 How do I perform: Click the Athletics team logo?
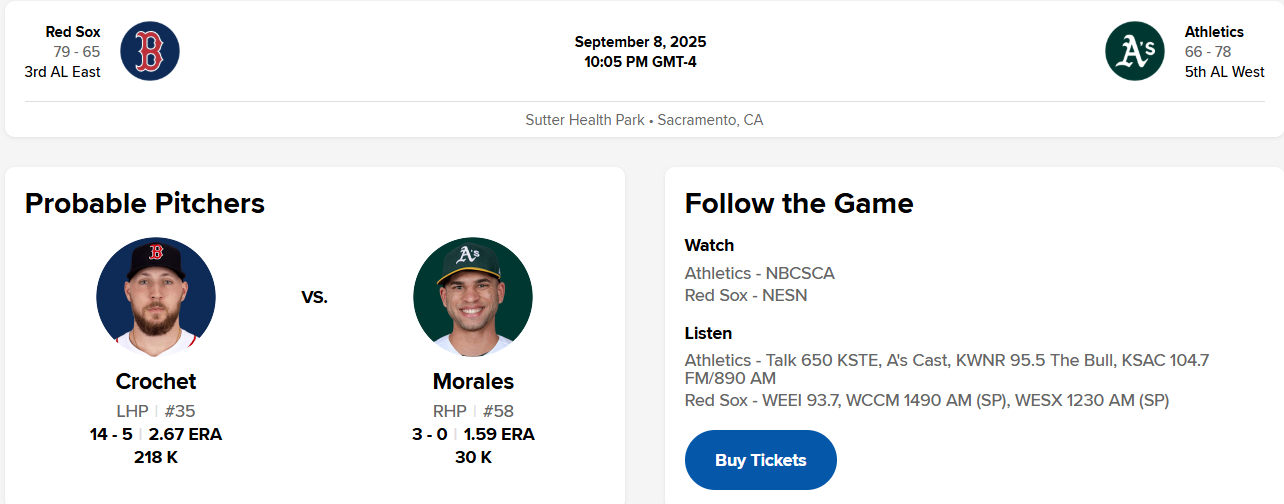click(1135, 51)
